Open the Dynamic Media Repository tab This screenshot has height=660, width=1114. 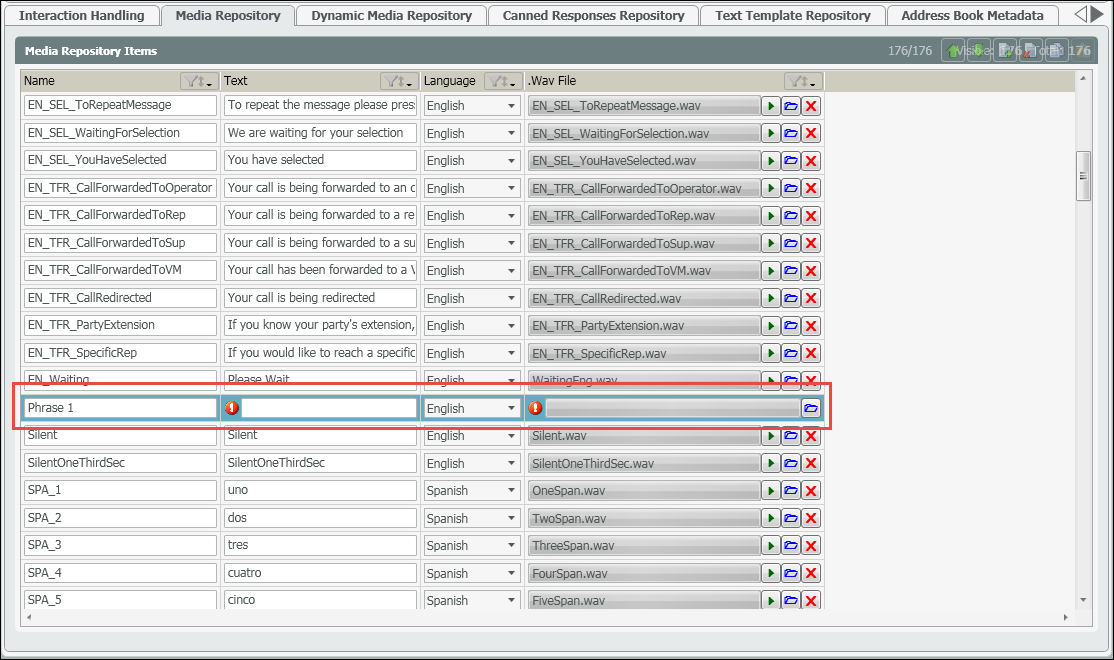(x=391, y=15)
